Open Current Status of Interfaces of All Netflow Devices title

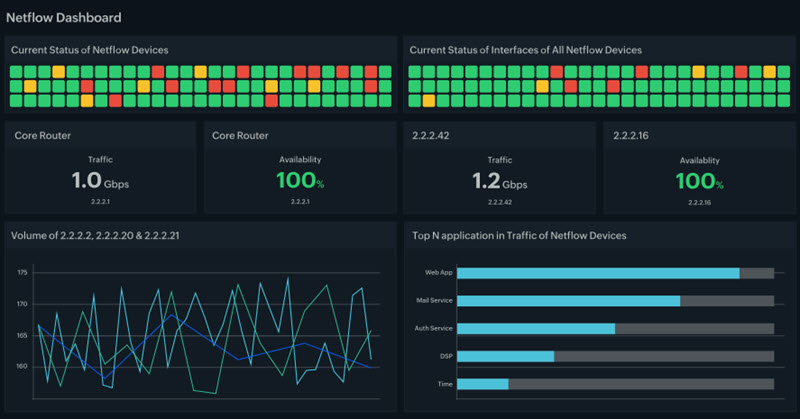pos(526,50)
